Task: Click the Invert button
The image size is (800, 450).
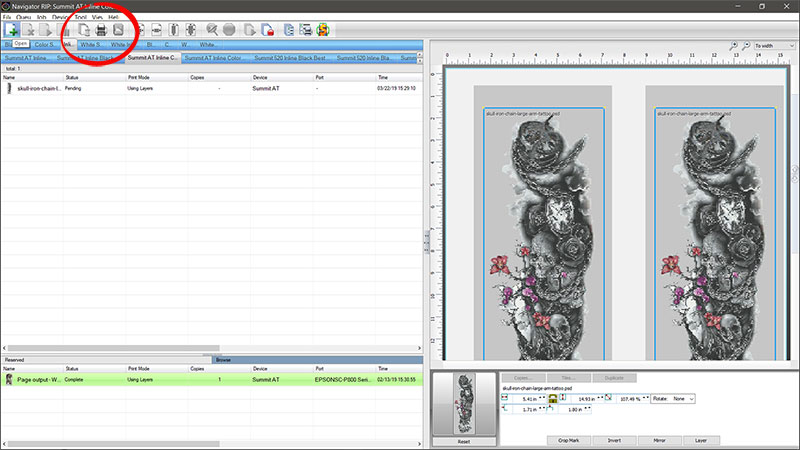Action: click(x=614, y=440)
